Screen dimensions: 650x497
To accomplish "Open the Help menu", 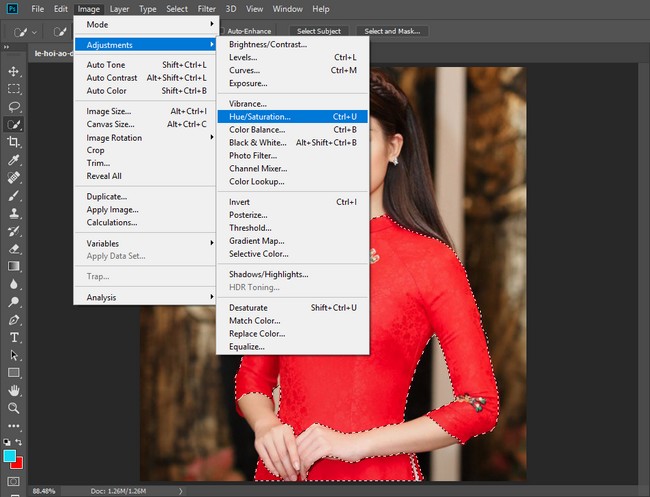I will tap(320, 9).
